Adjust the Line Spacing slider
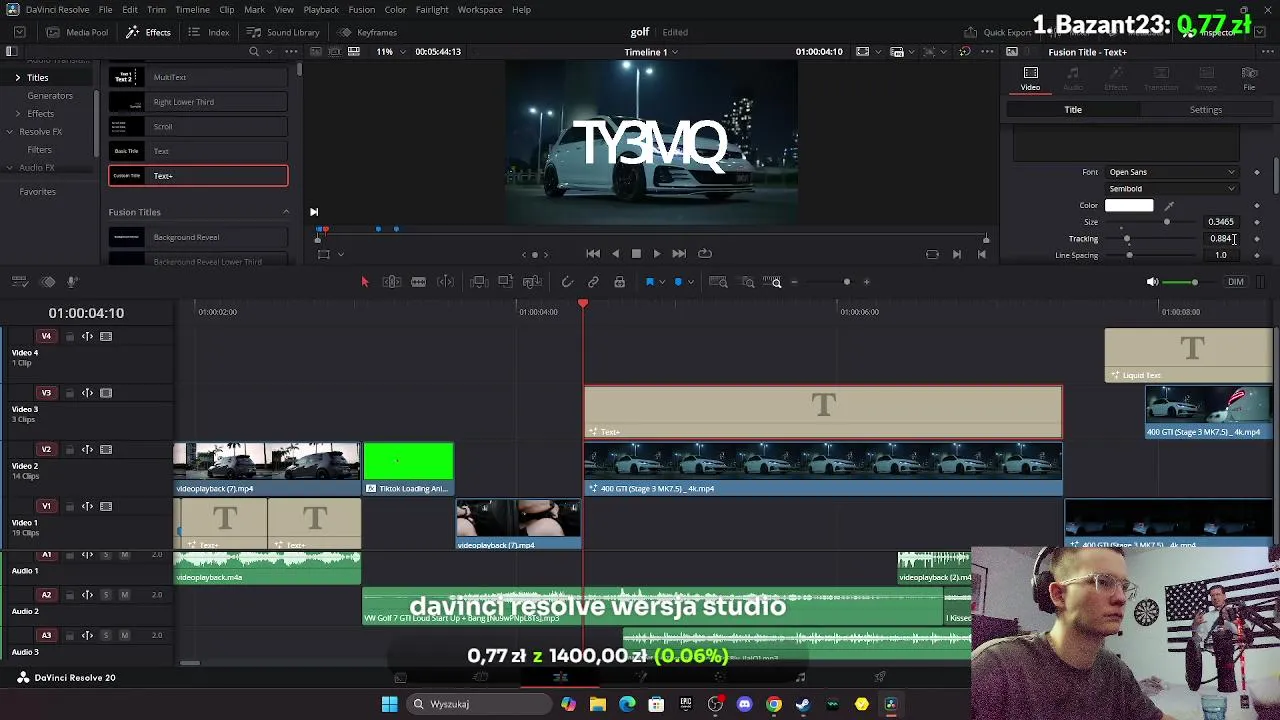The width and height of the screenshot is (1280, 720). (1129, 255)
